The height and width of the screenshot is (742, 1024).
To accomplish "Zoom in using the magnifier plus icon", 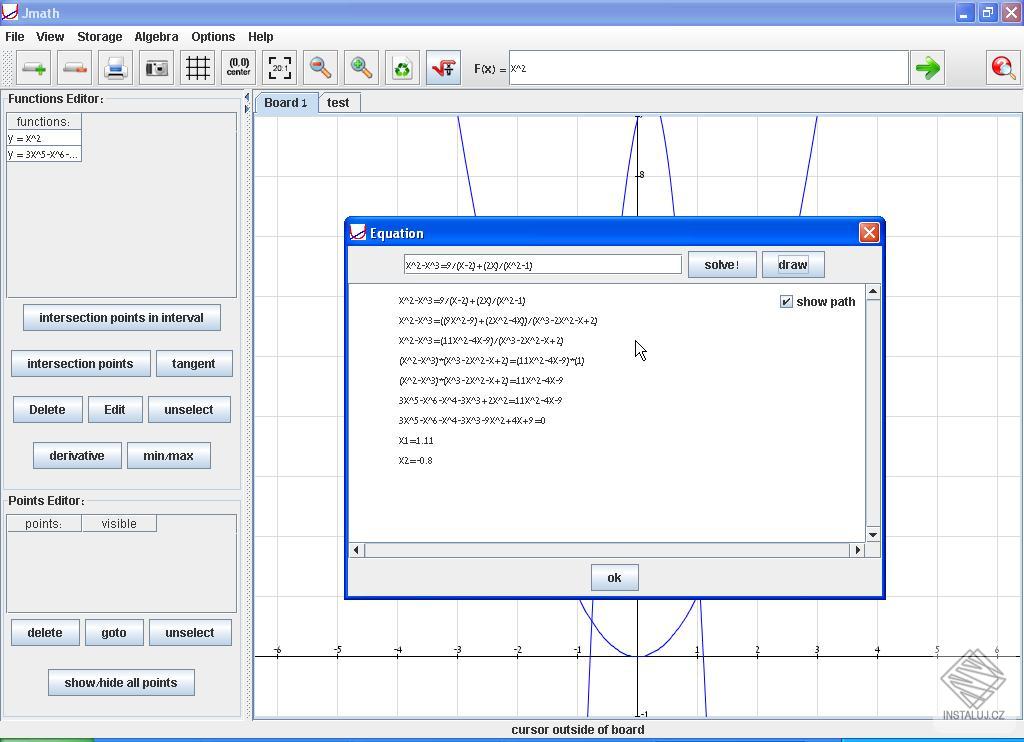I will 361,67.
